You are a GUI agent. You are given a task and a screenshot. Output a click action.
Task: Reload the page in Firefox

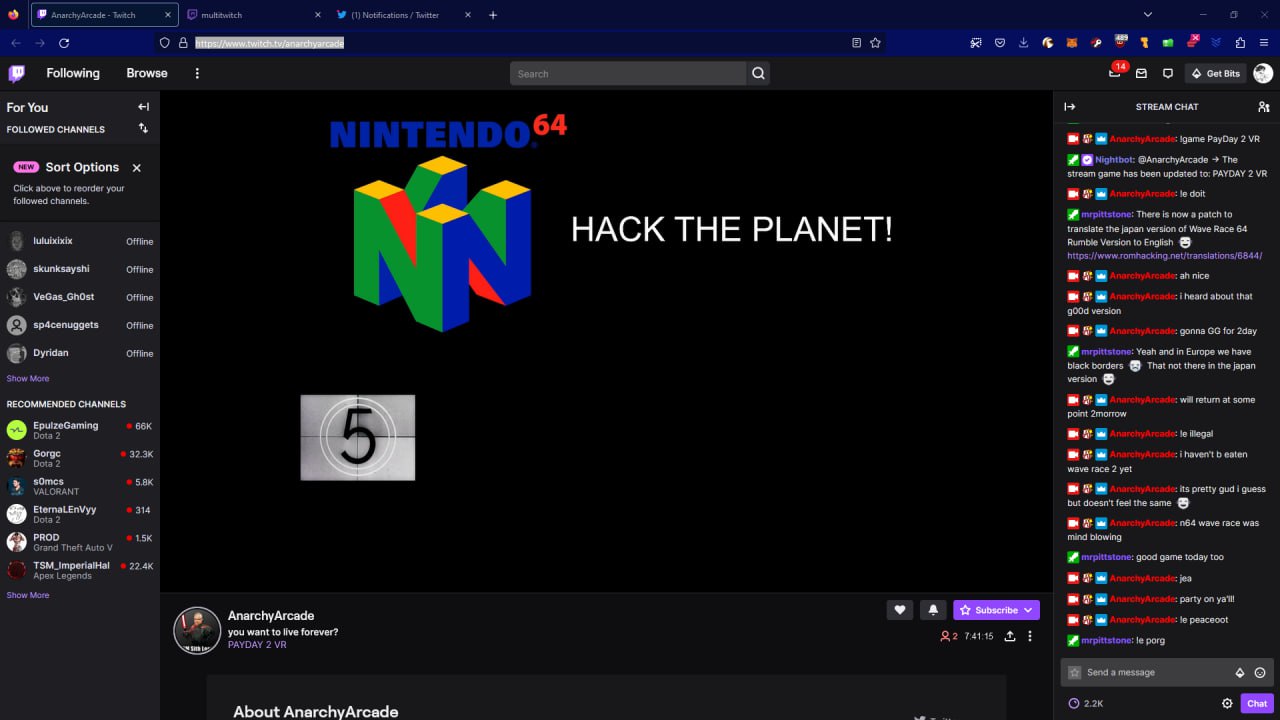click(x=64, y=43)
